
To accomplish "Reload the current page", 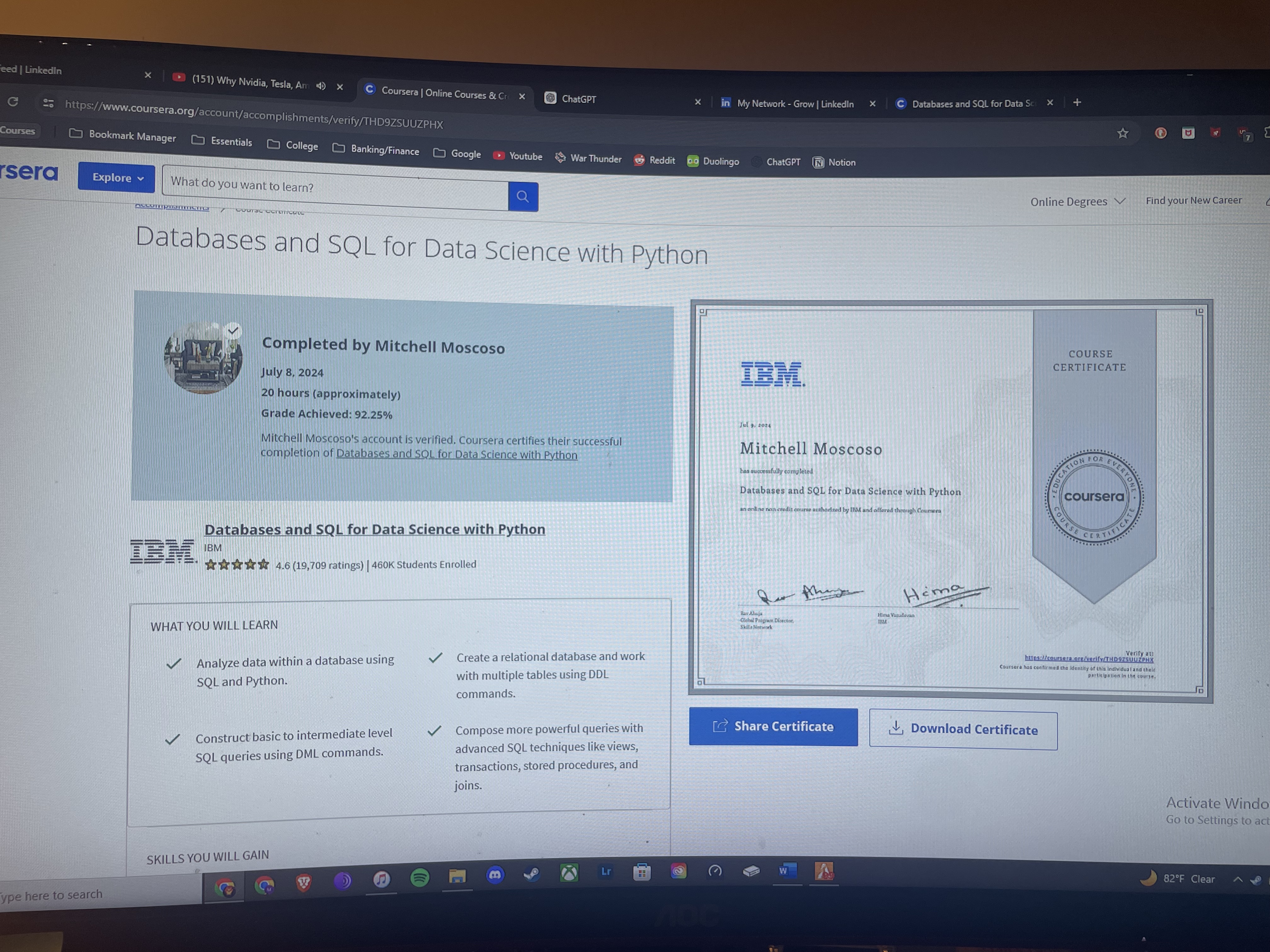I will 13,102.
